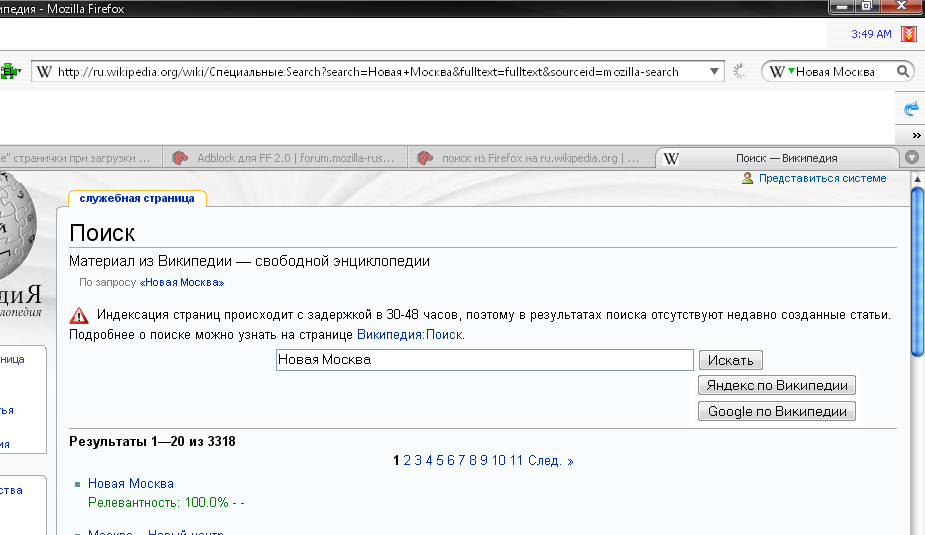Click the favicon of the поиск из Firefox tab

tap(425, 158)
